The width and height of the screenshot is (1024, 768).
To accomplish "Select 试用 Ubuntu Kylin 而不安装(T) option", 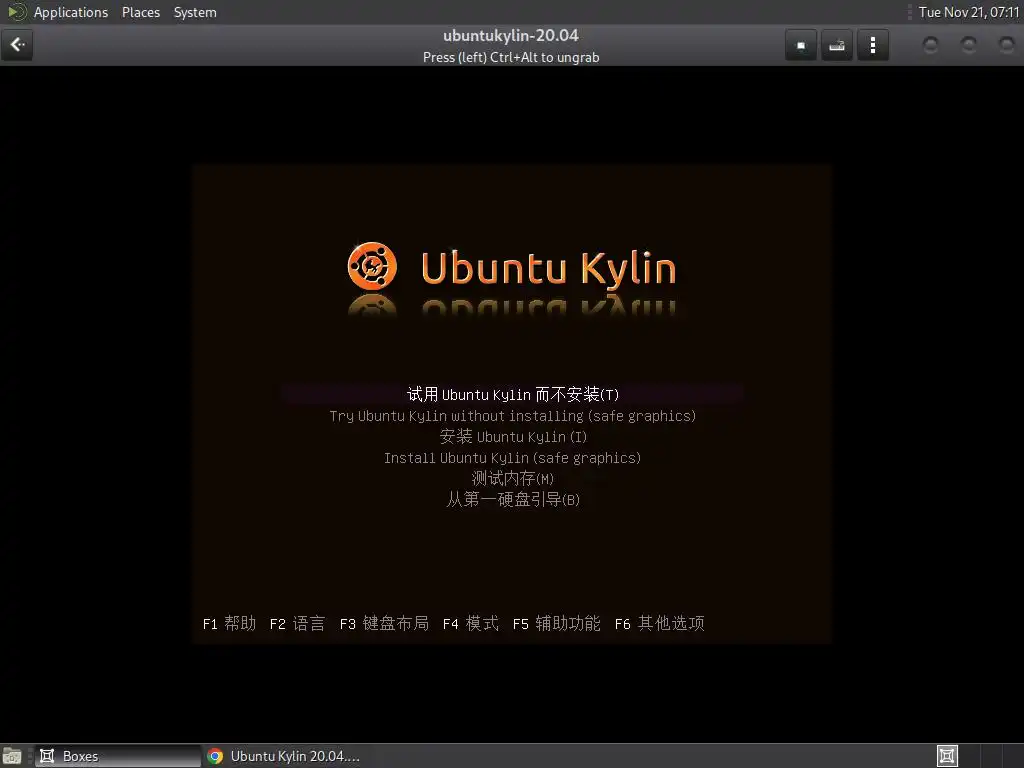I will click(x=513, y=394).
